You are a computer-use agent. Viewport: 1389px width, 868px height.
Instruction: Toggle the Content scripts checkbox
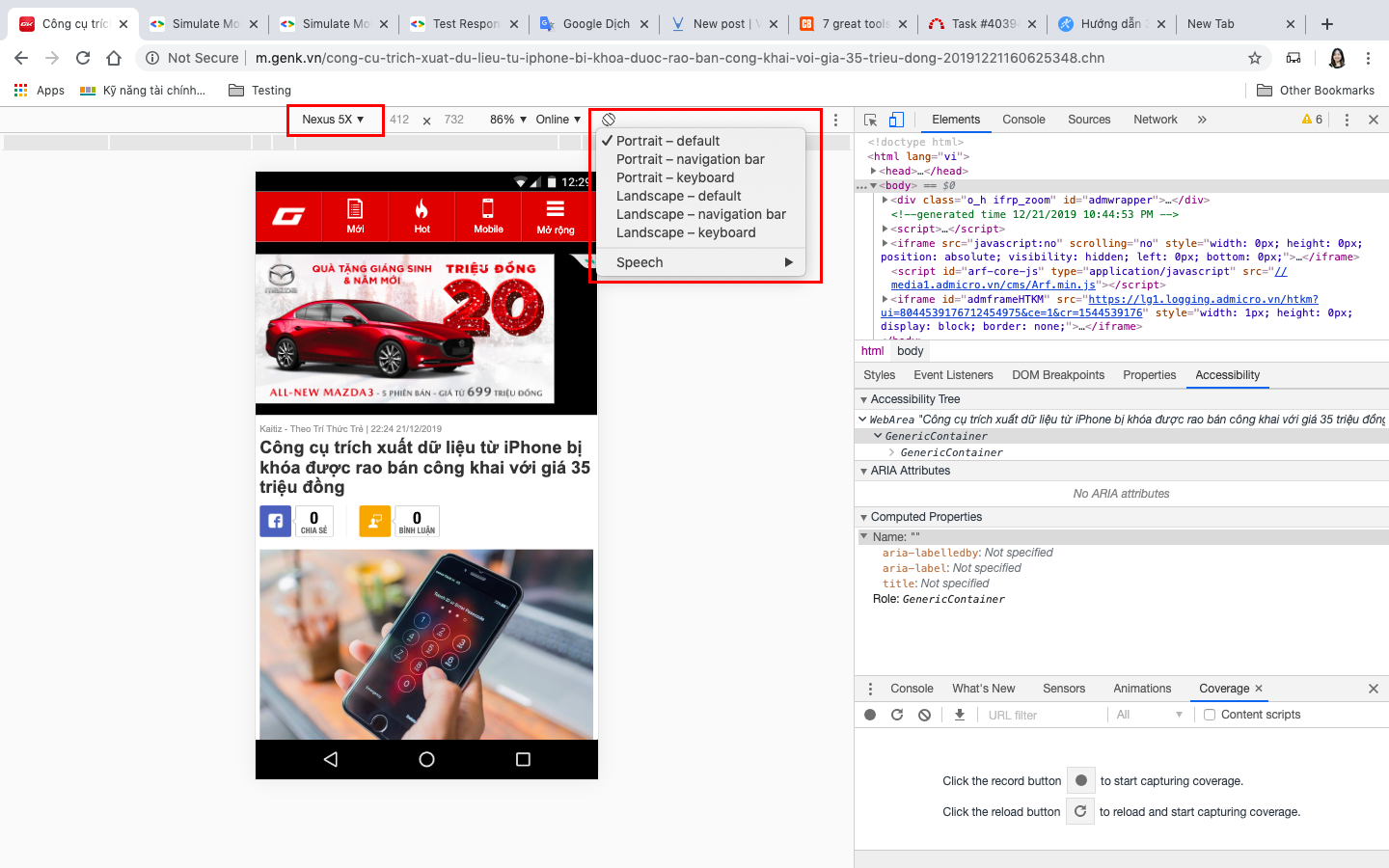(x=1210, y=715)
